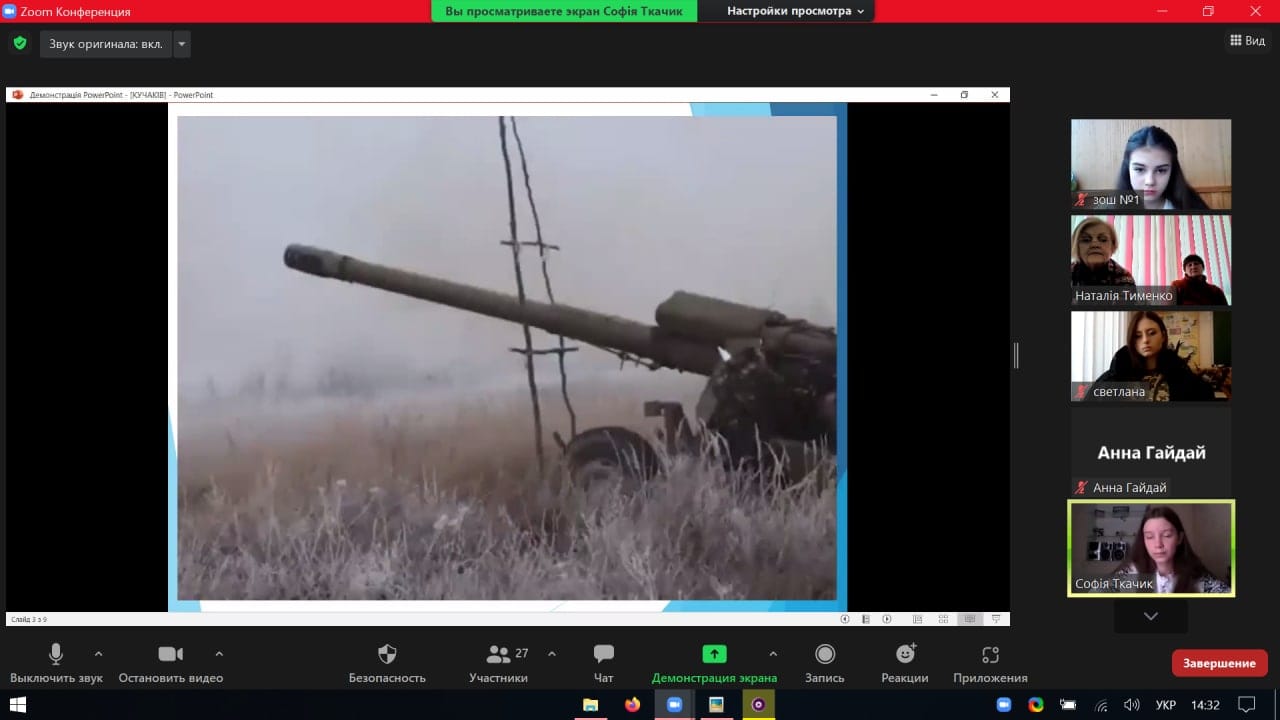This screenshot has width=1280, height=720.
Task: Click the green encryption shield icon
Action: click(x=20, y=43)
